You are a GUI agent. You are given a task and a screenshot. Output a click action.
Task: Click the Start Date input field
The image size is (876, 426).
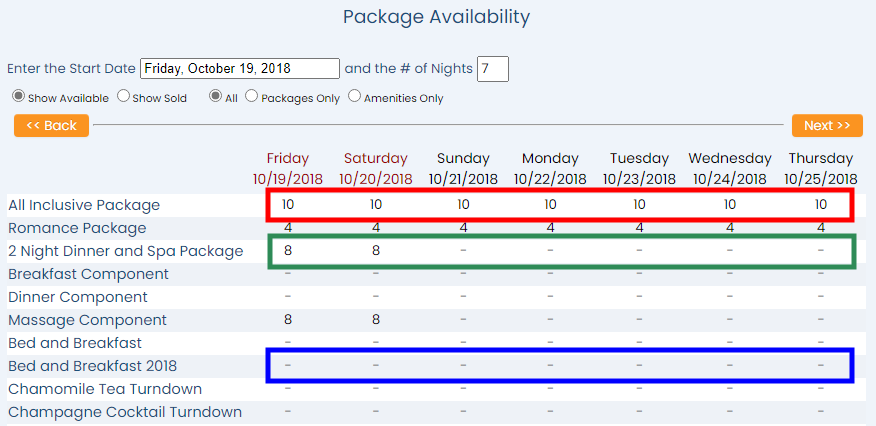(240, 69)
